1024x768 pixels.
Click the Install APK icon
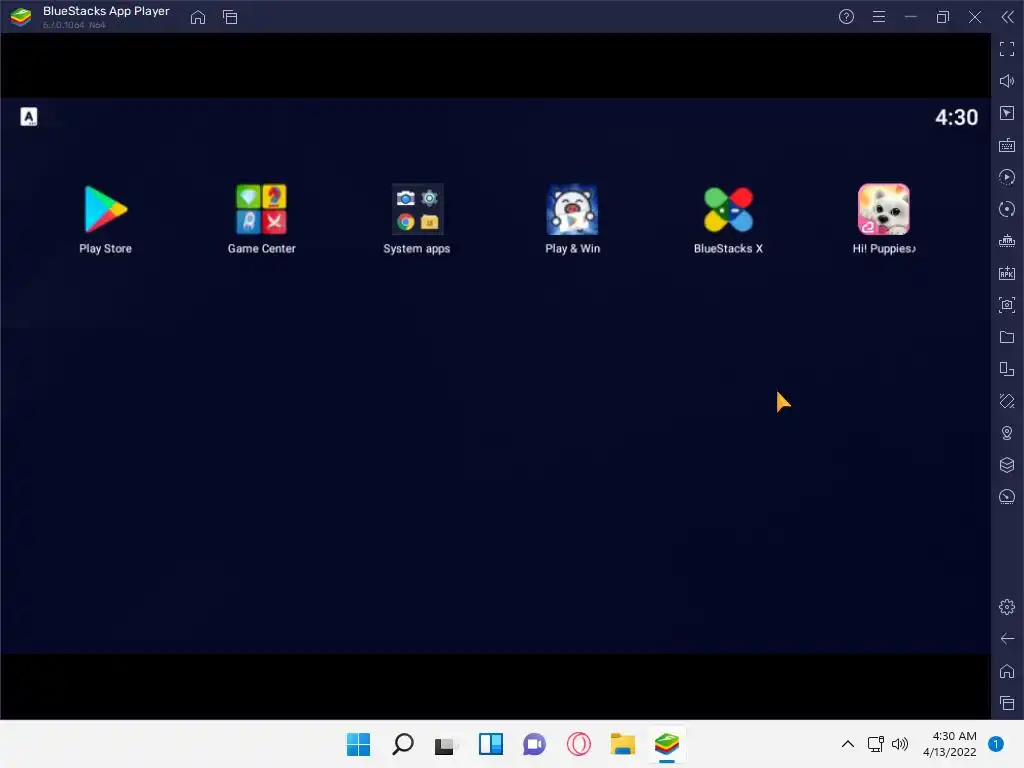pos(1007,273)
